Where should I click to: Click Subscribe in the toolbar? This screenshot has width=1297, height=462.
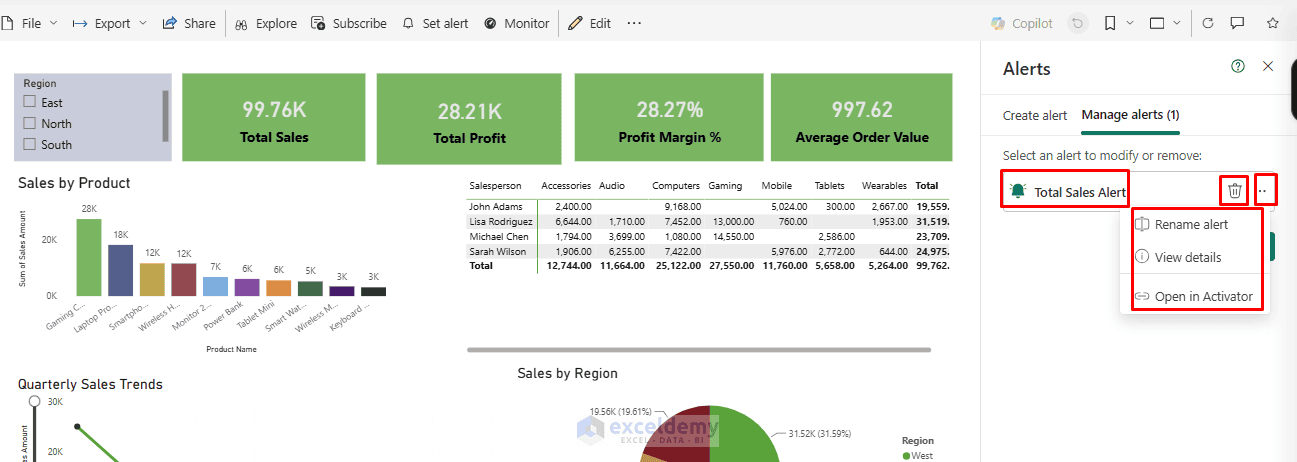tap(349, 23)
